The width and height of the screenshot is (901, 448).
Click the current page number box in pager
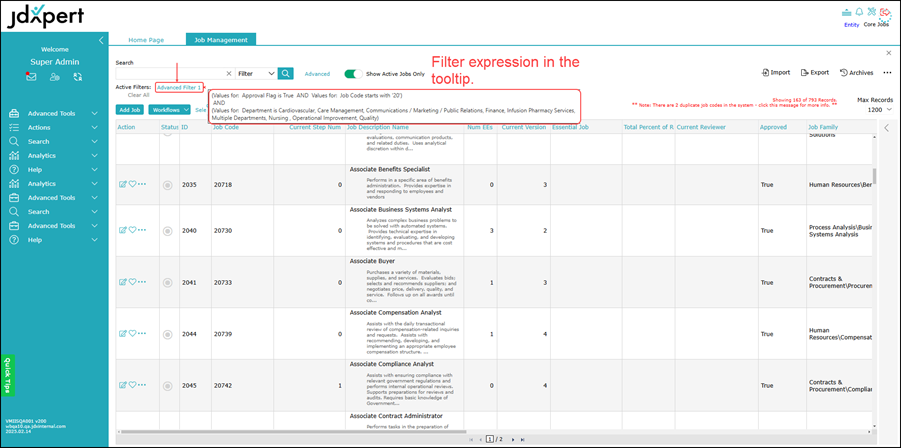[x=490, y=439]
